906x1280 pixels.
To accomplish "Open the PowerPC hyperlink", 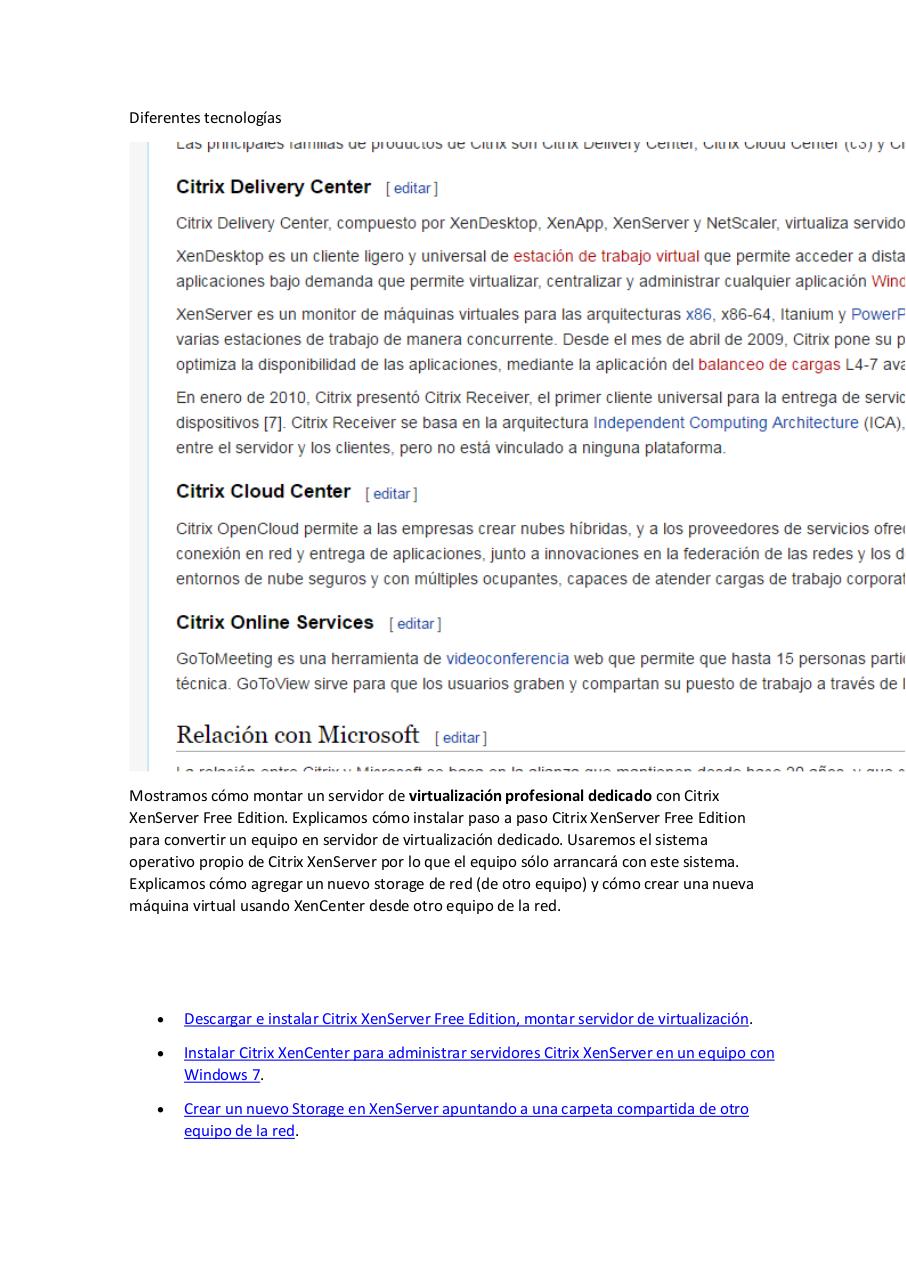I will (x=884, y=314).
